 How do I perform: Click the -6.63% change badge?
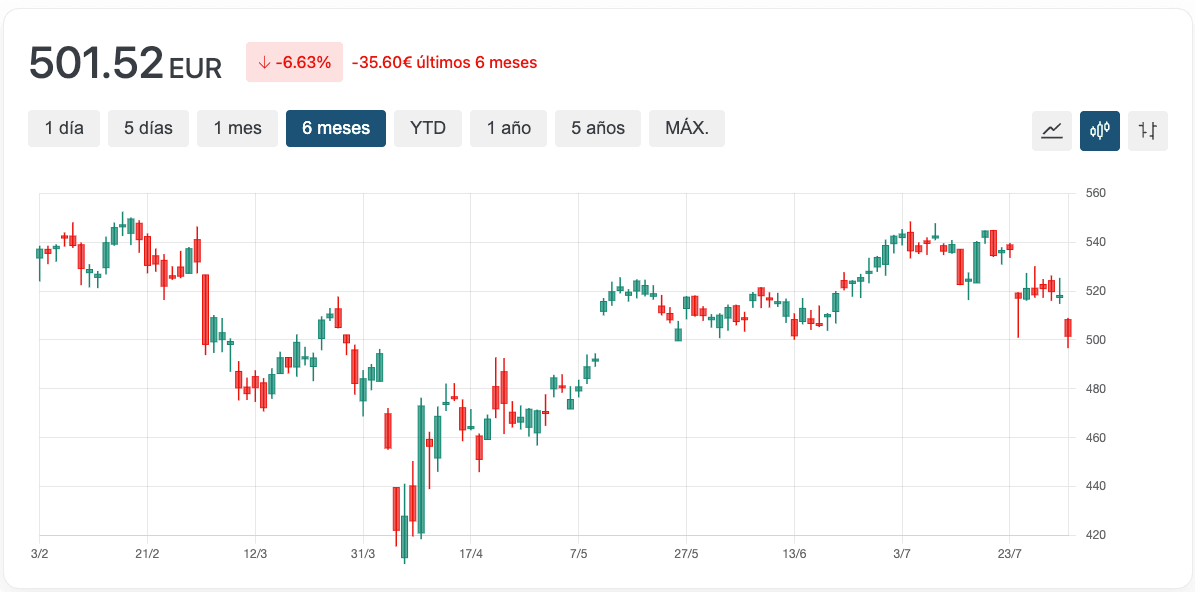pyautogui.click(x=294, y=62)
